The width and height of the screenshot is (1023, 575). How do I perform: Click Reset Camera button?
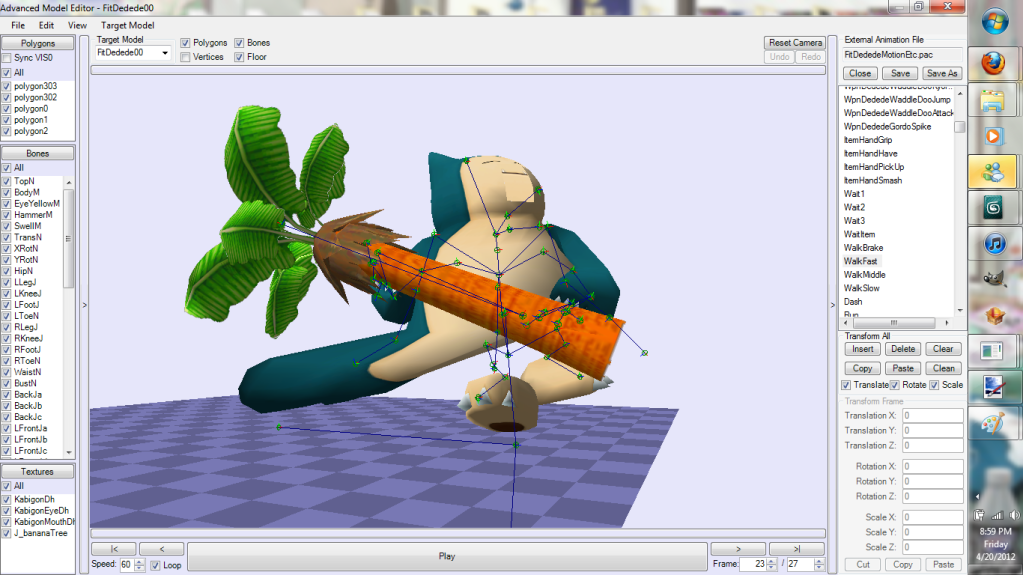click(x=795, y=42)
